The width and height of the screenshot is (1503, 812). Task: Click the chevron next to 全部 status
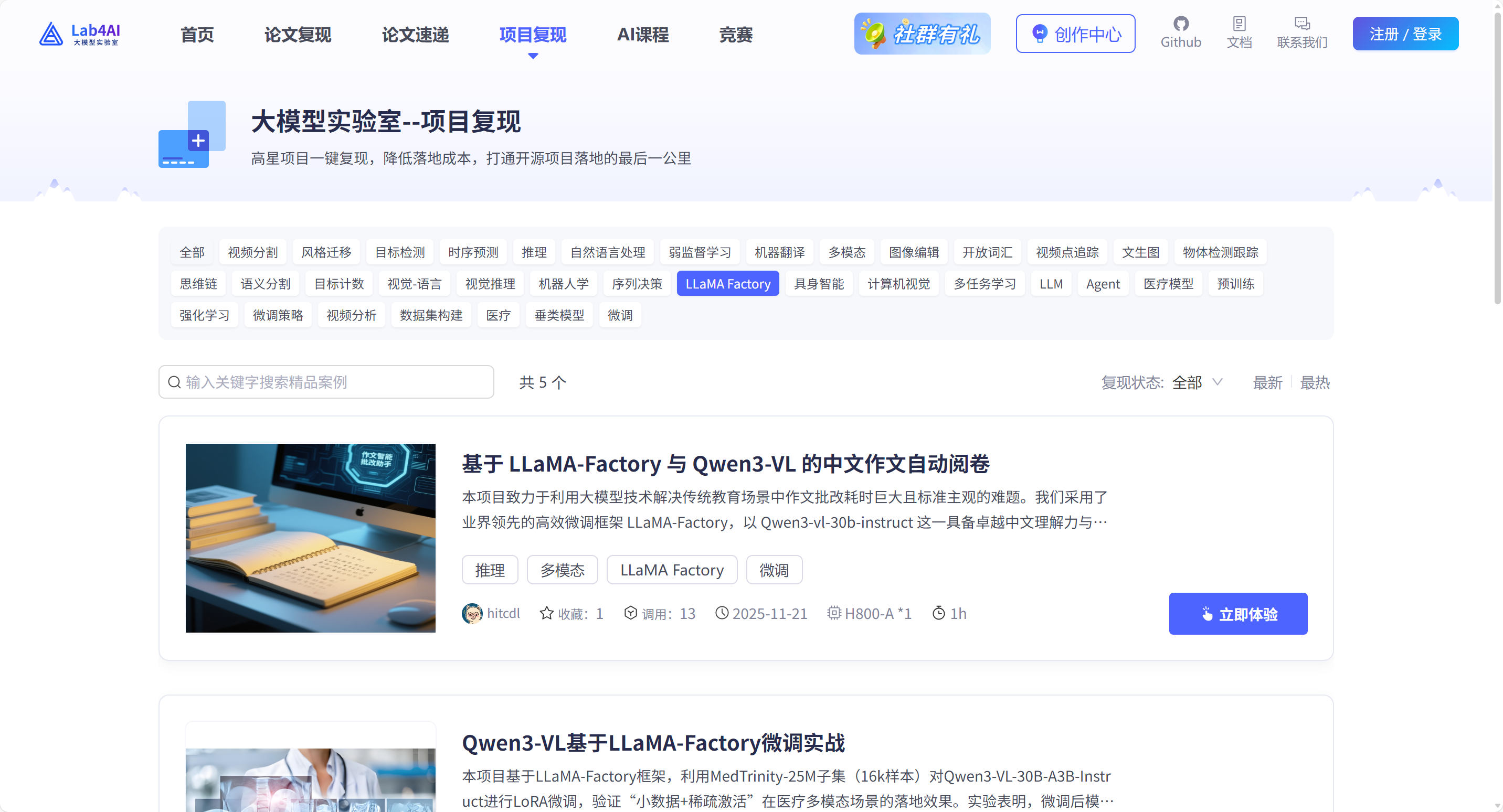[1216, 383]
